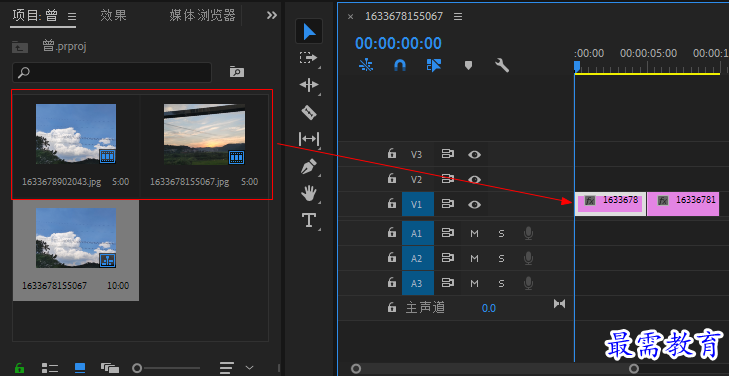
Task: Select the 项目: 曾 tab
Action: tap(35, 16)
